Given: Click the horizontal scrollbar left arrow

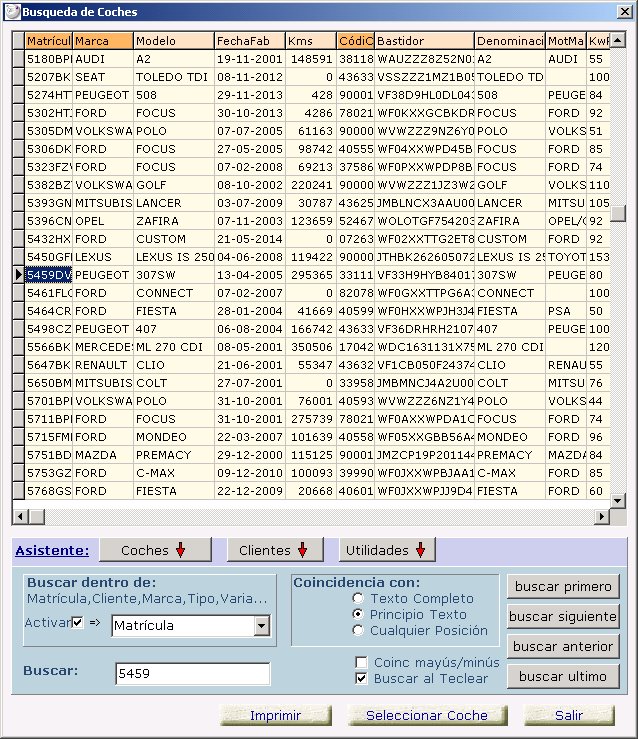Looking at the screenshot, I should coord(20,517).
